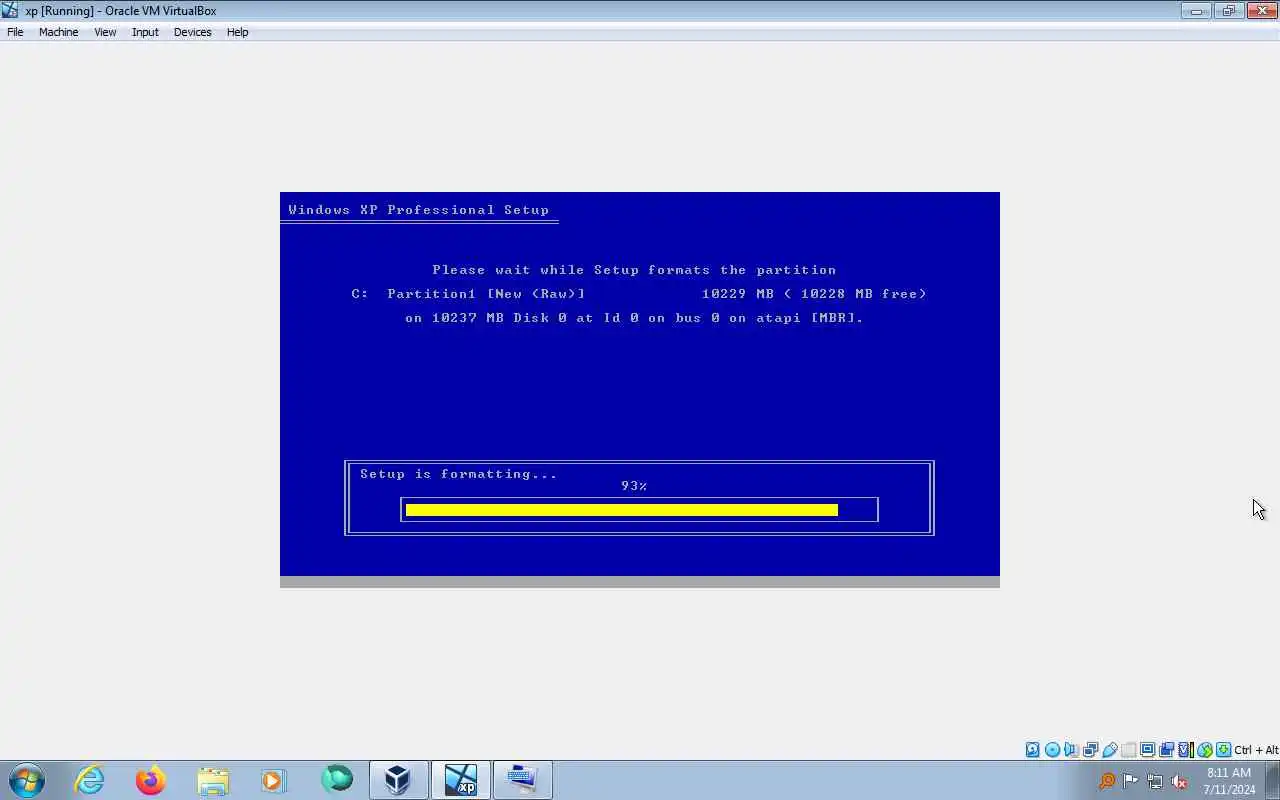Close the VirtualBox VM window
Screen dimensions: 1280x800
(1261, 11)
